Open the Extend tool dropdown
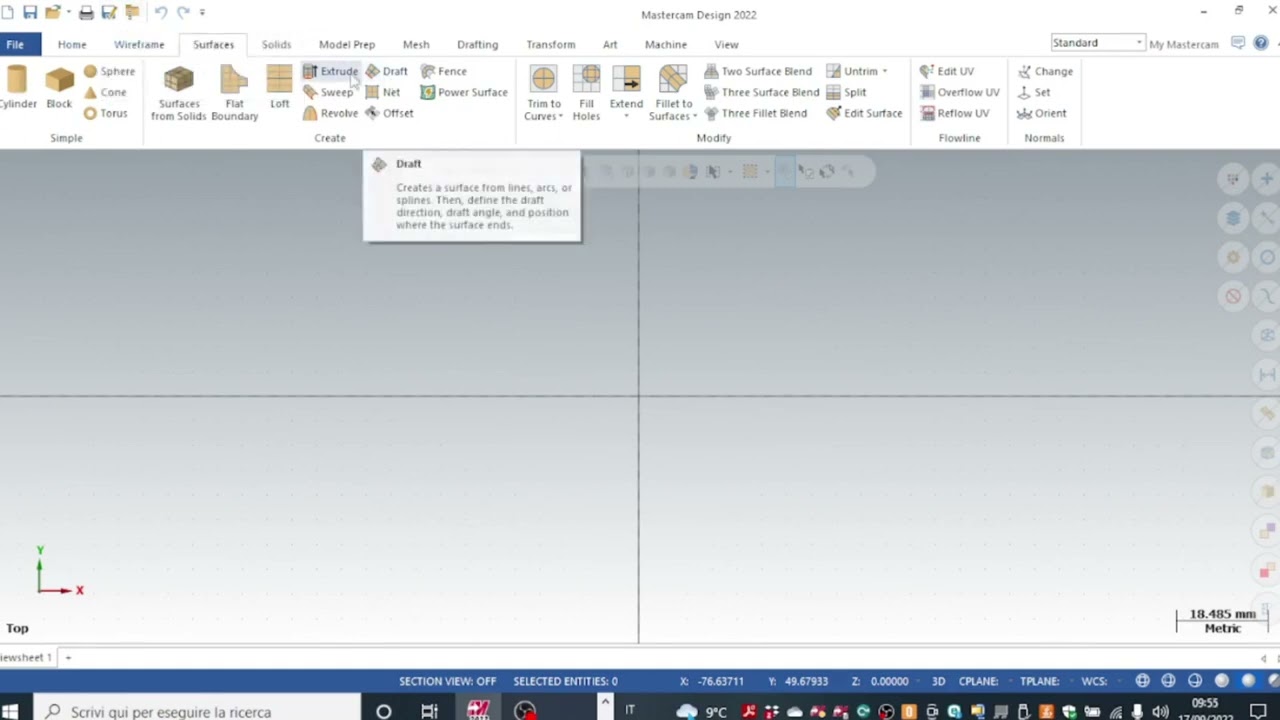1280x720 pixels. click(626, 116)
